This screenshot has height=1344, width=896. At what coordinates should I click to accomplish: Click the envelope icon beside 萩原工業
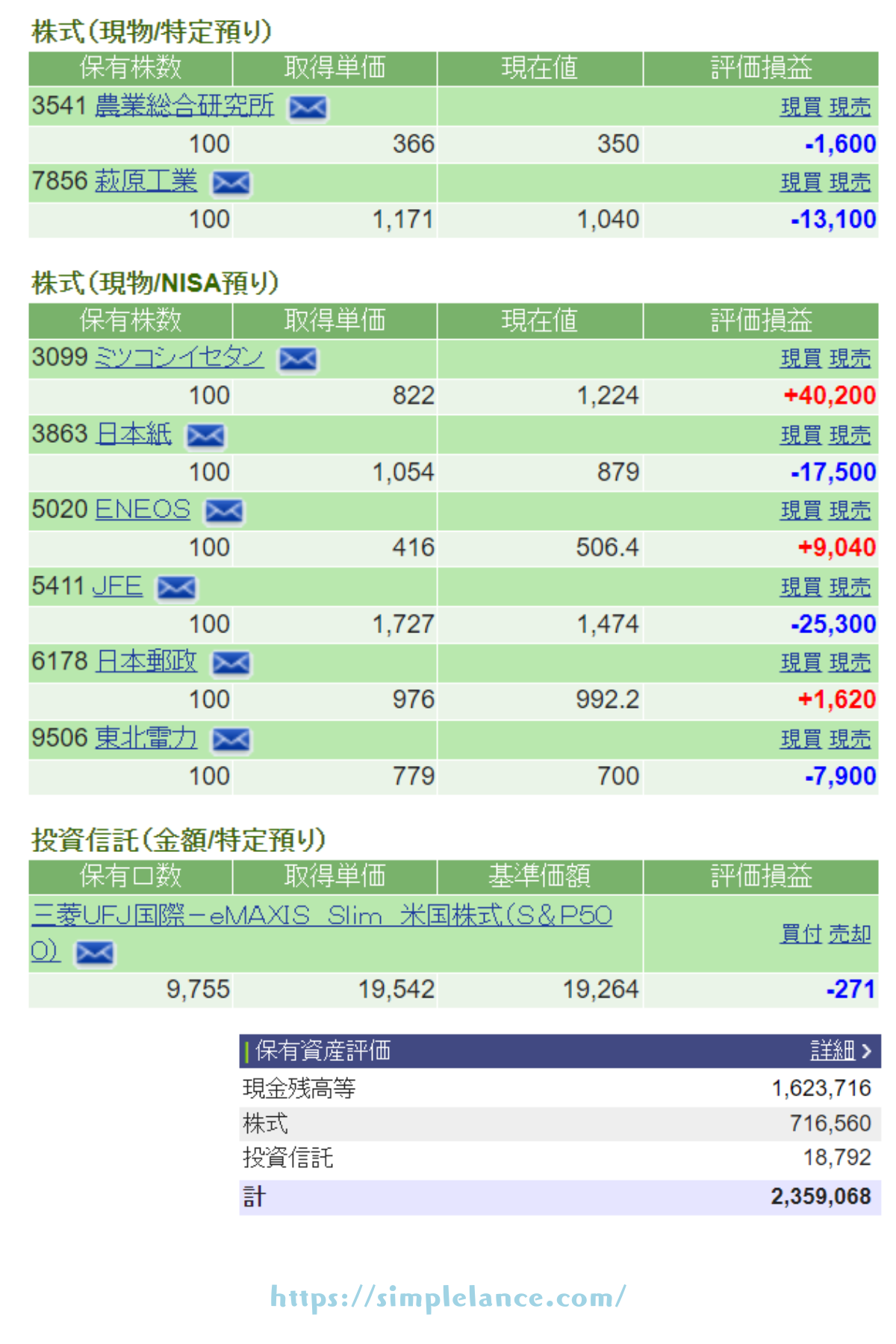(x=231, y=183)
